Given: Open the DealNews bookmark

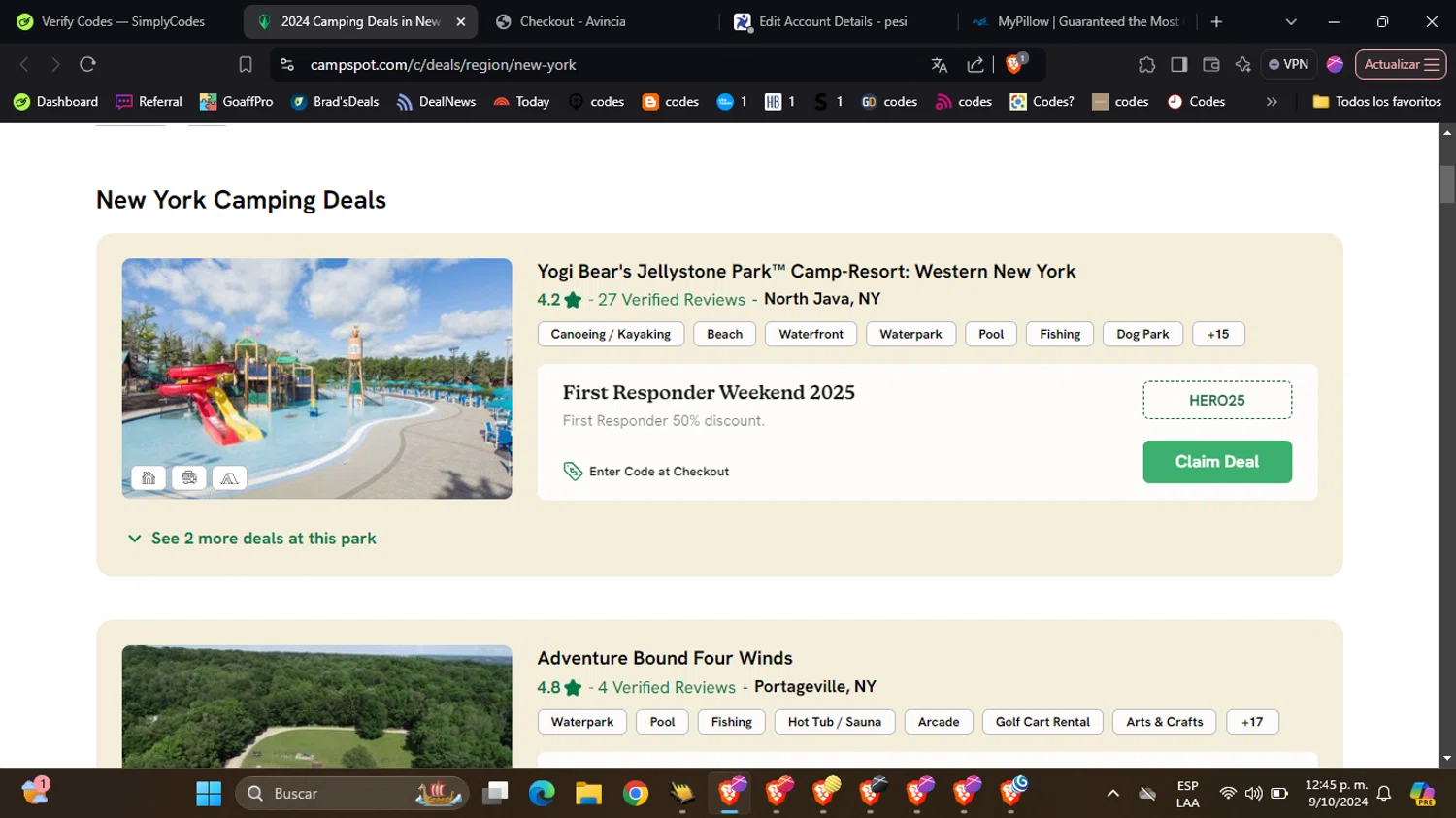Looking at the screenshot, I should [x=436, y=101].
